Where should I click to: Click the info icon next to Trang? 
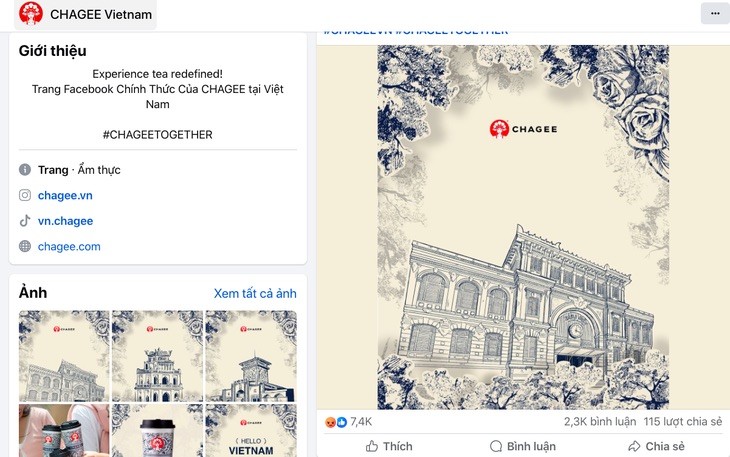[x=25, y=169]
